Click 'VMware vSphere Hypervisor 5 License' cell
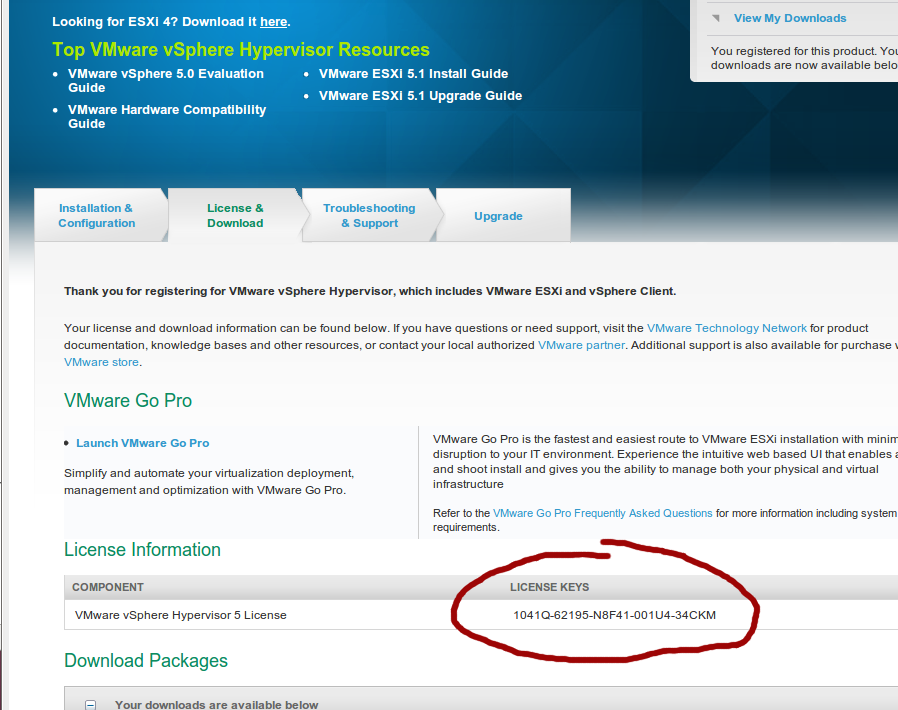 coord(180,615)
